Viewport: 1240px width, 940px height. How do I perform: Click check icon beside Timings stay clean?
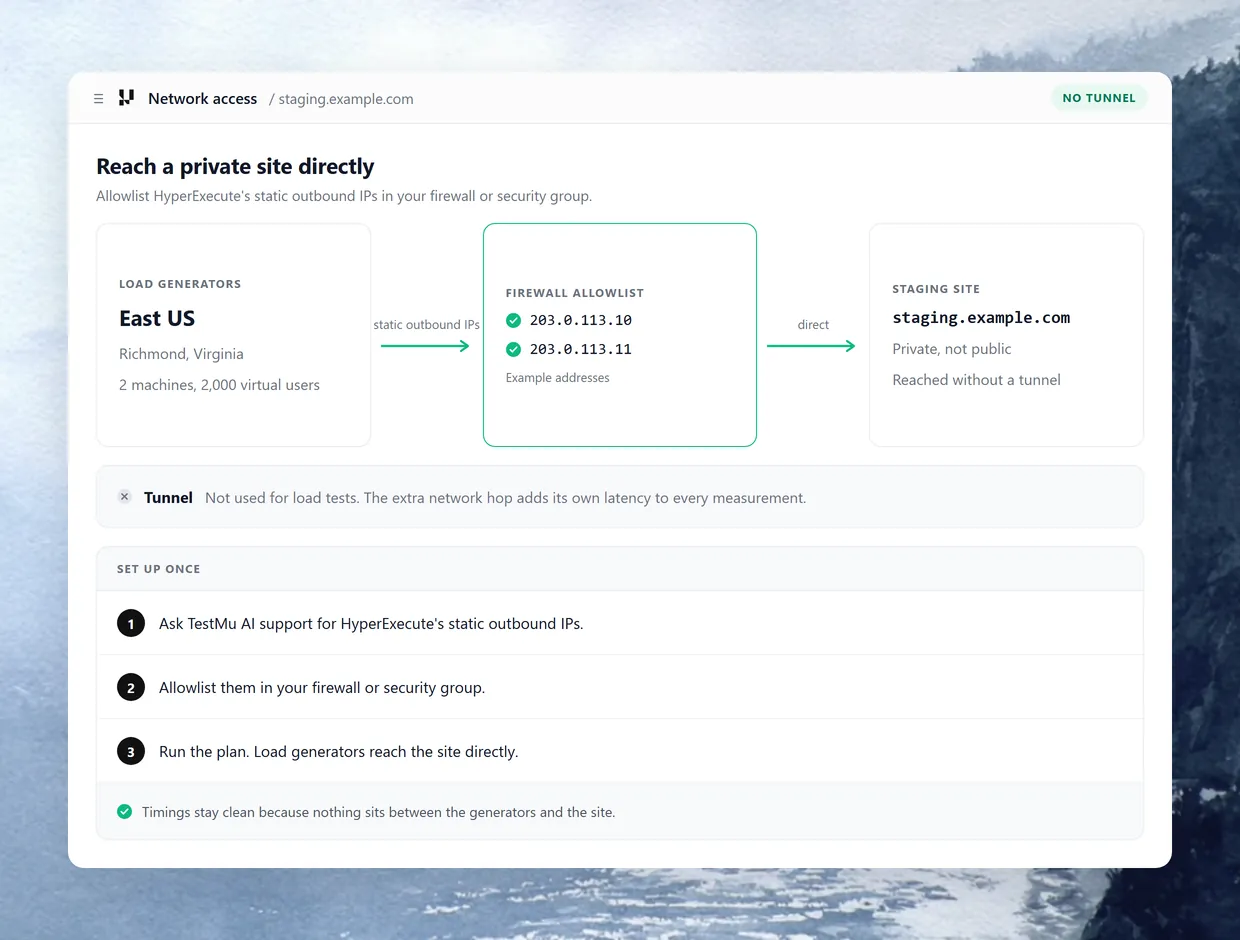124,812
